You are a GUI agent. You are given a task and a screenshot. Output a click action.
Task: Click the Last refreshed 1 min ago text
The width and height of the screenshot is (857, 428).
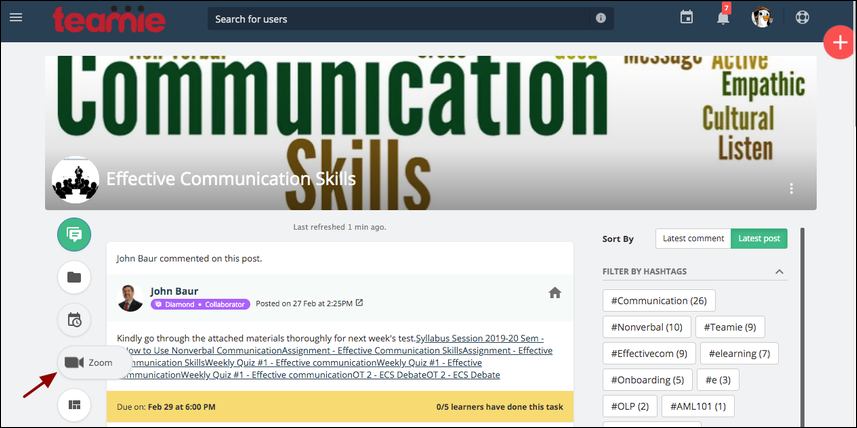pyautogui.click(x=339, y=226)
